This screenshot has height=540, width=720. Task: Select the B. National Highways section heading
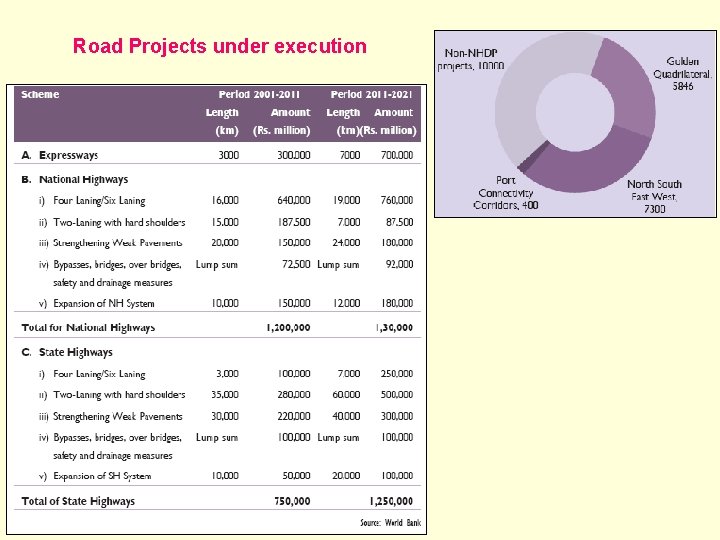(x=75, y=179)
